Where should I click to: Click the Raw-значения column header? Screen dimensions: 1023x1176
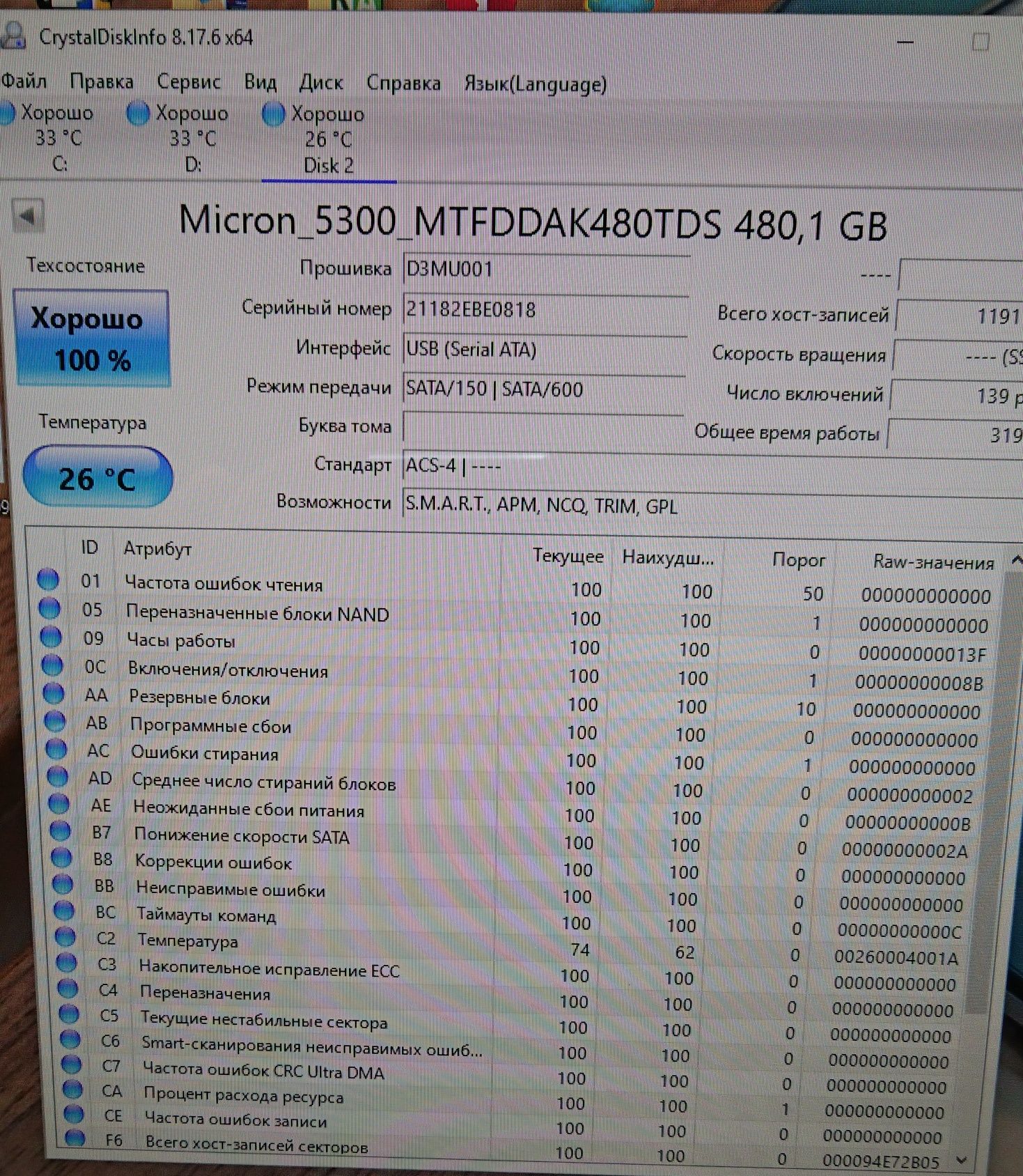(x=933, y=563)
